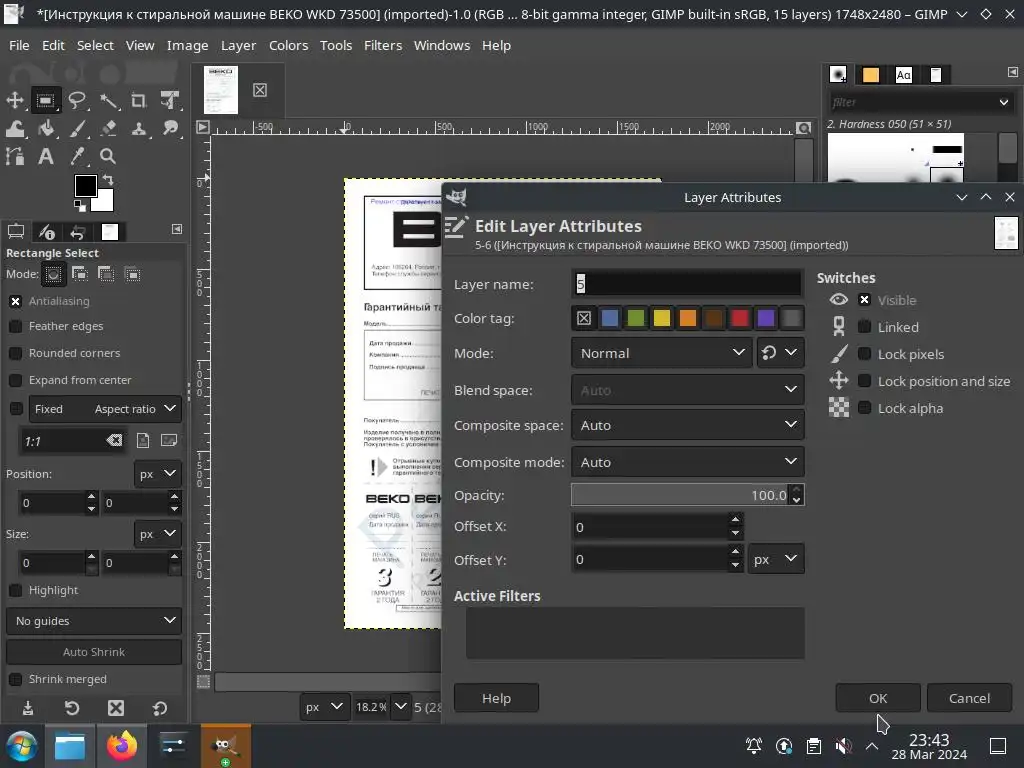The image size is (1024, 768).
Task: Select the Crop tool
Action: click(138, 100)
